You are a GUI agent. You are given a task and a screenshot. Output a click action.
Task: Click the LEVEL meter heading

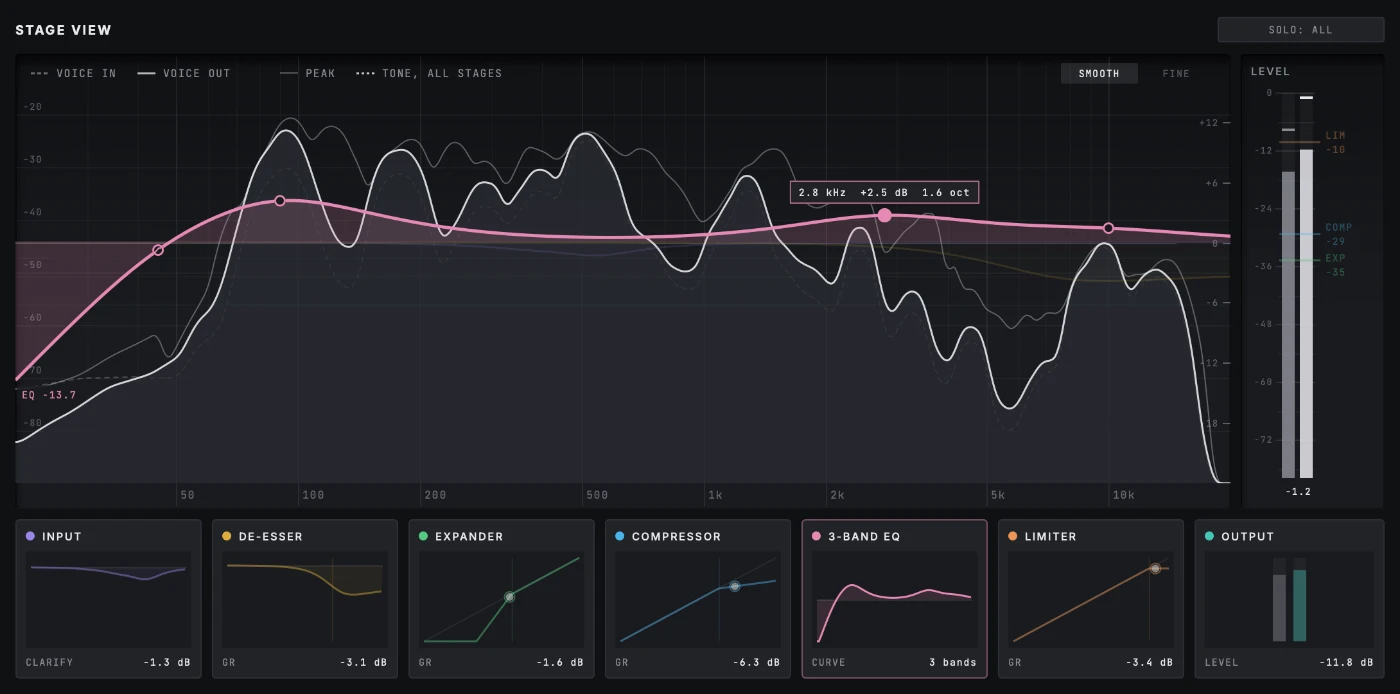(1270, 72)
